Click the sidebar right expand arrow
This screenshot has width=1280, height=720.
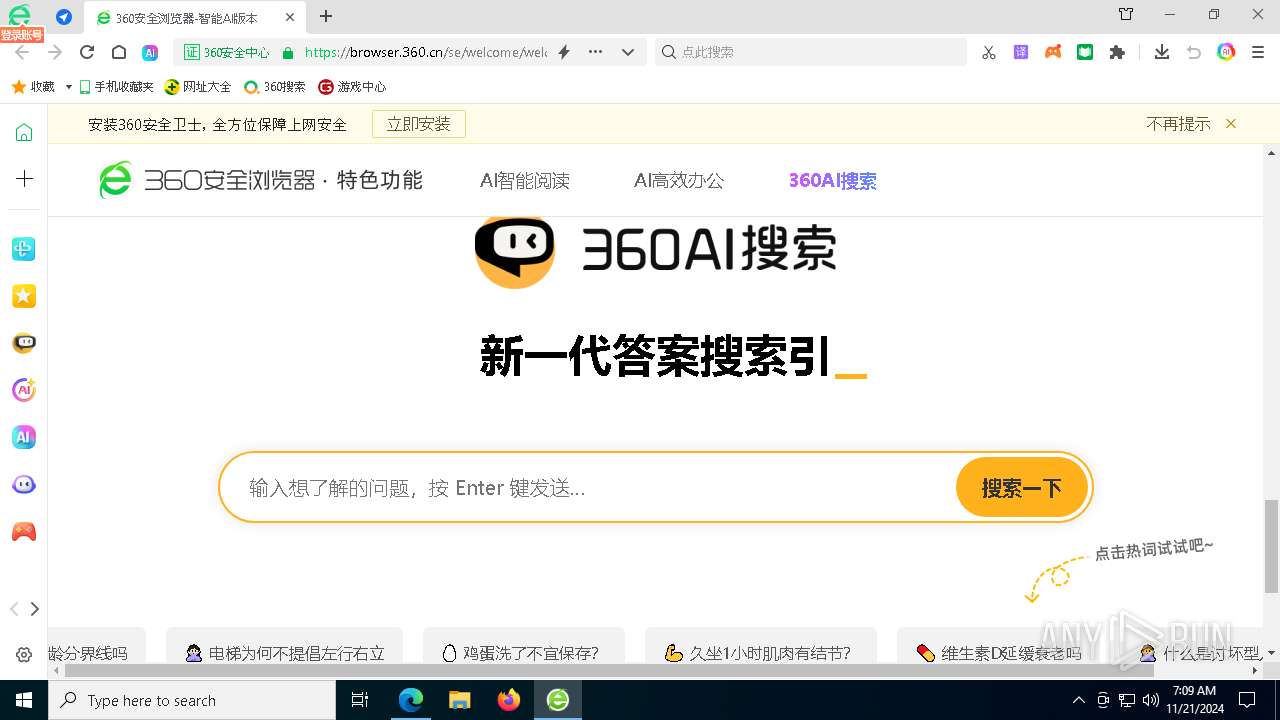[35, 609]
